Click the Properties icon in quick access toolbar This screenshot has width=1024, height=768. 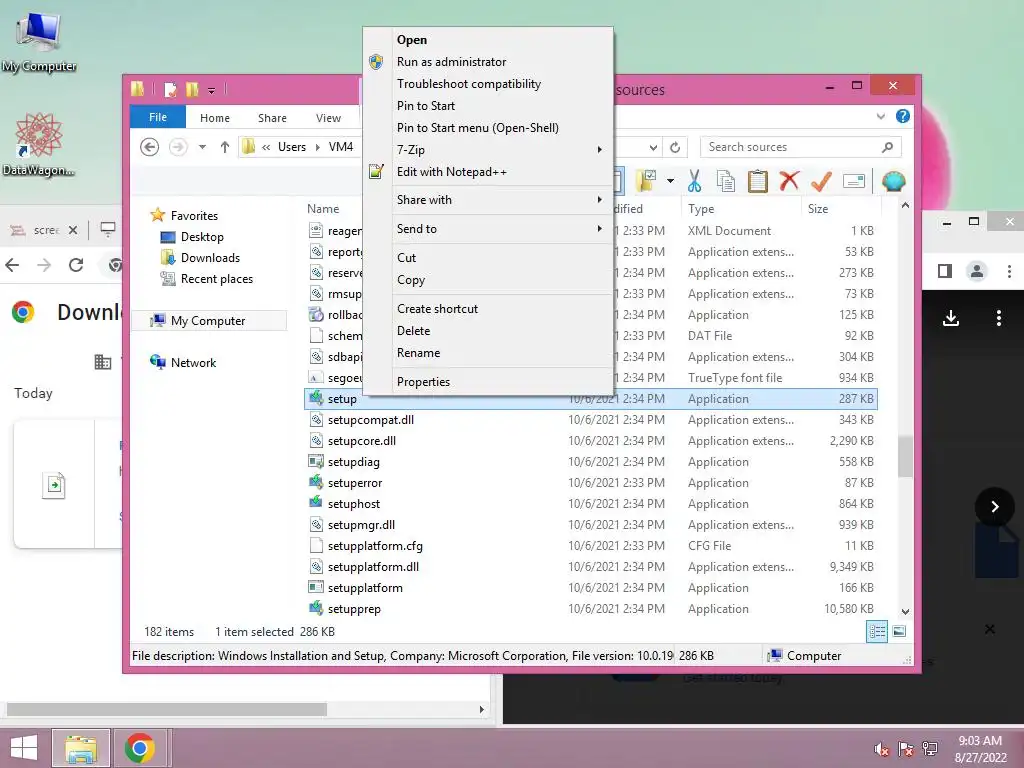click(170, 89)
